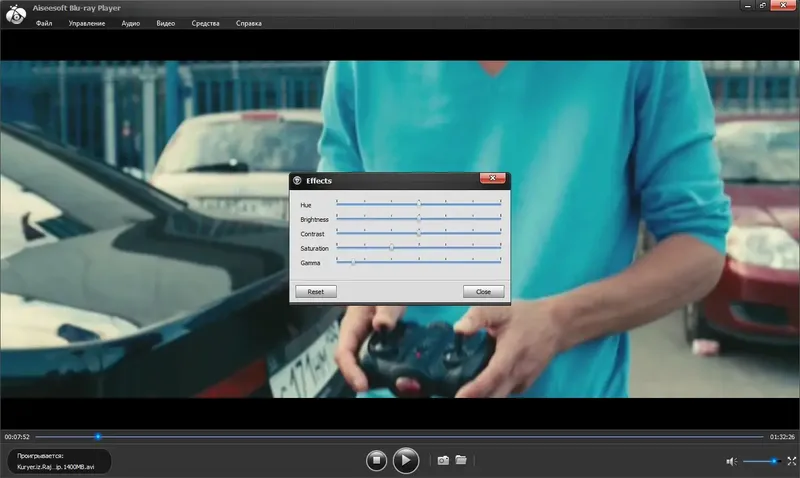Close the Effects dialog with red X
800x478 pixels.
(x=492, y=178)
